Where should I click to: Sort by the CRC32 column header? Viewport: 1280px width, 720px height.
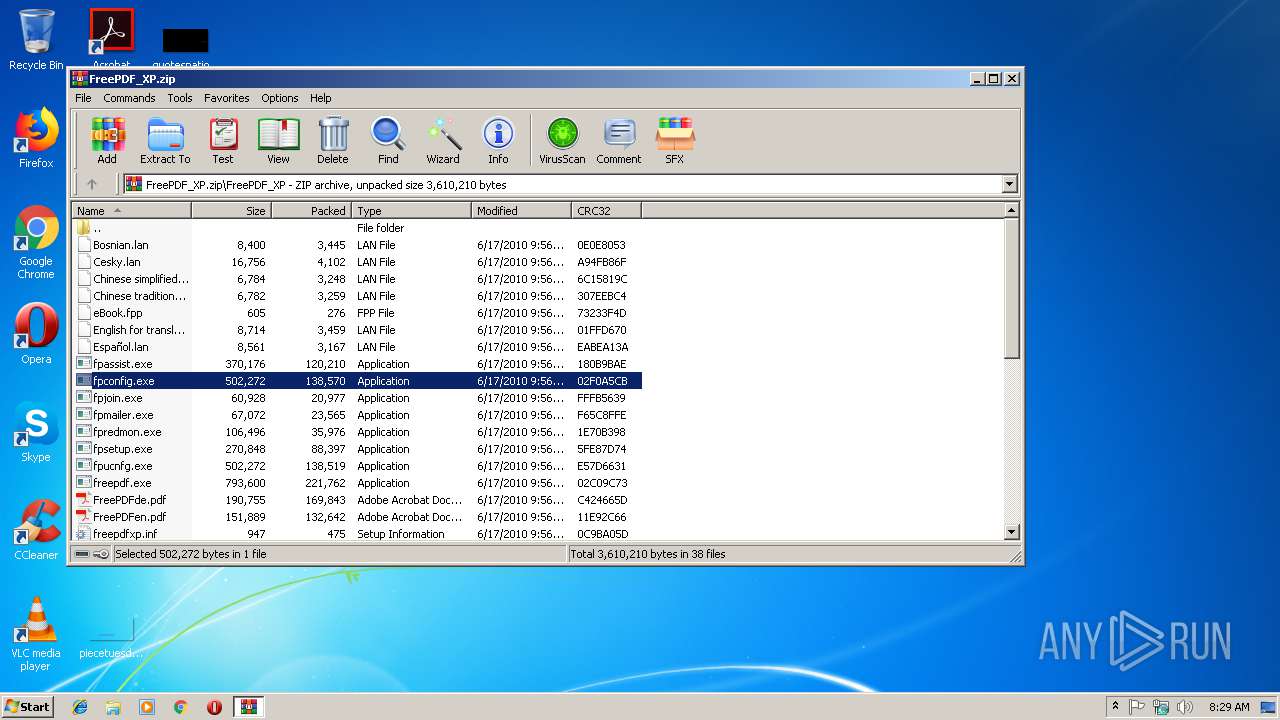[x=606, y=211]
